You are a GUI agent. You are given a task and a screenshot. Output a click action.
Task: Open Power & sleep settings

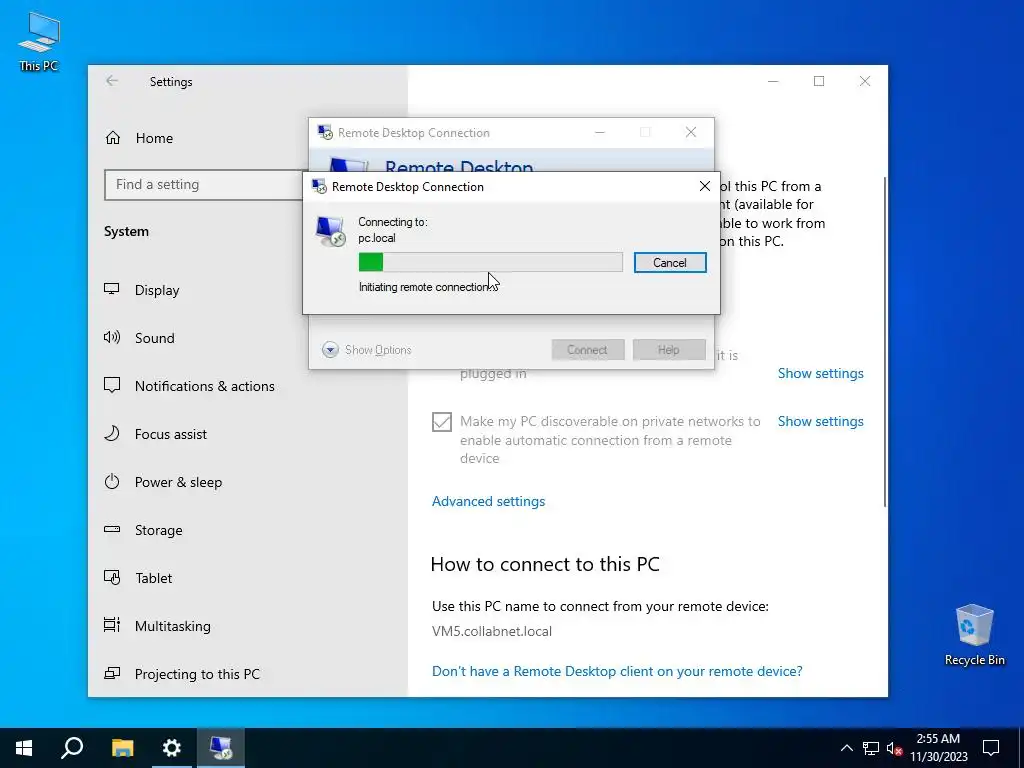pyautogui.click(x=163, y=482)
